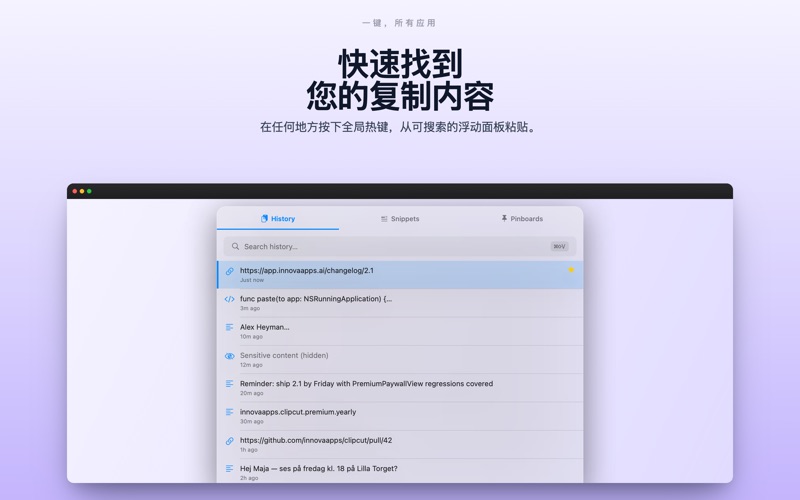Select the Alex Heyman... entry
Viewport: 800px width, 500px height.
(400, 331)
